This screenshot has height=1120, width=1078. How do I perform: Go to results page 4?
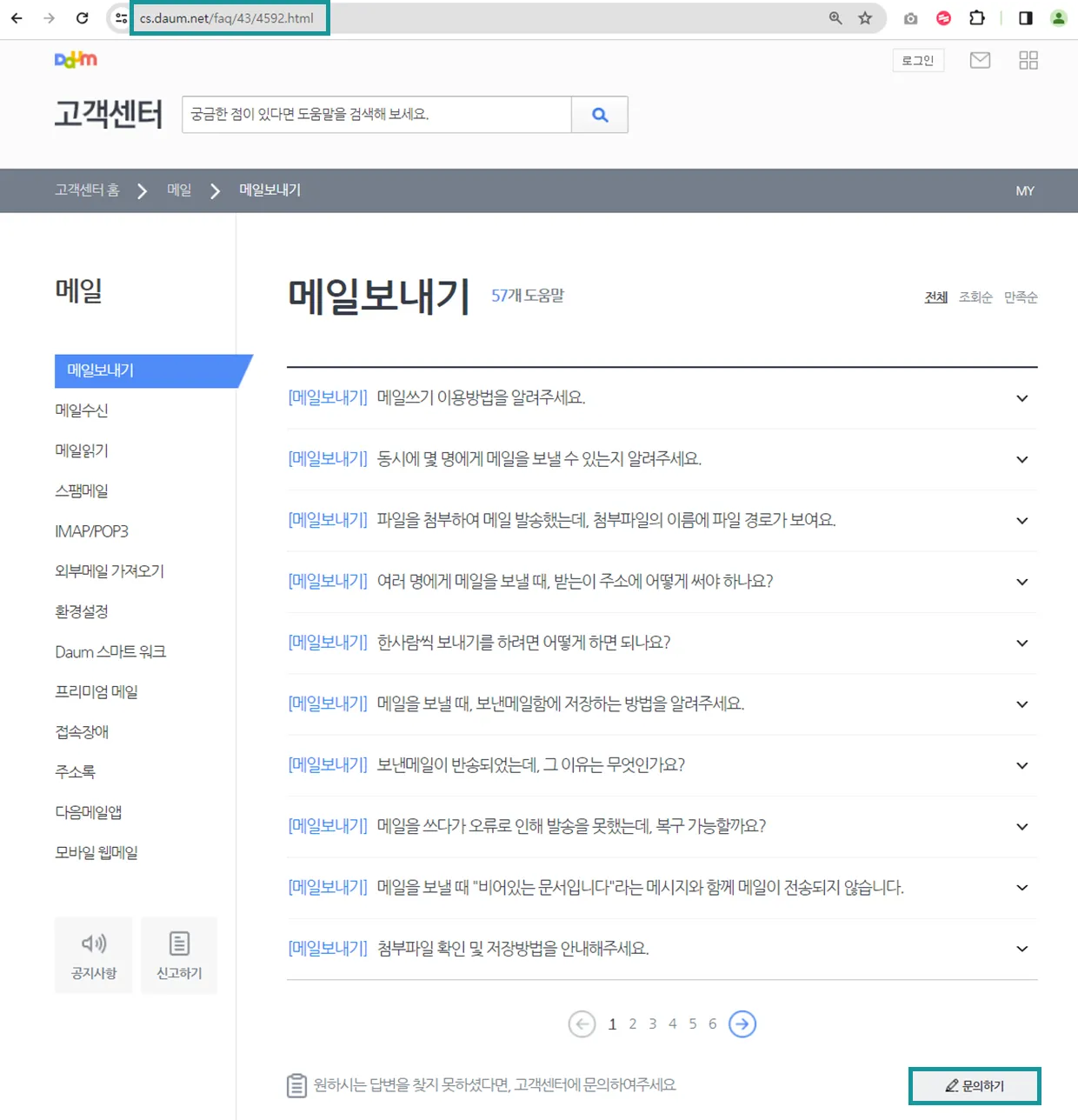[x=673, y=1024]
